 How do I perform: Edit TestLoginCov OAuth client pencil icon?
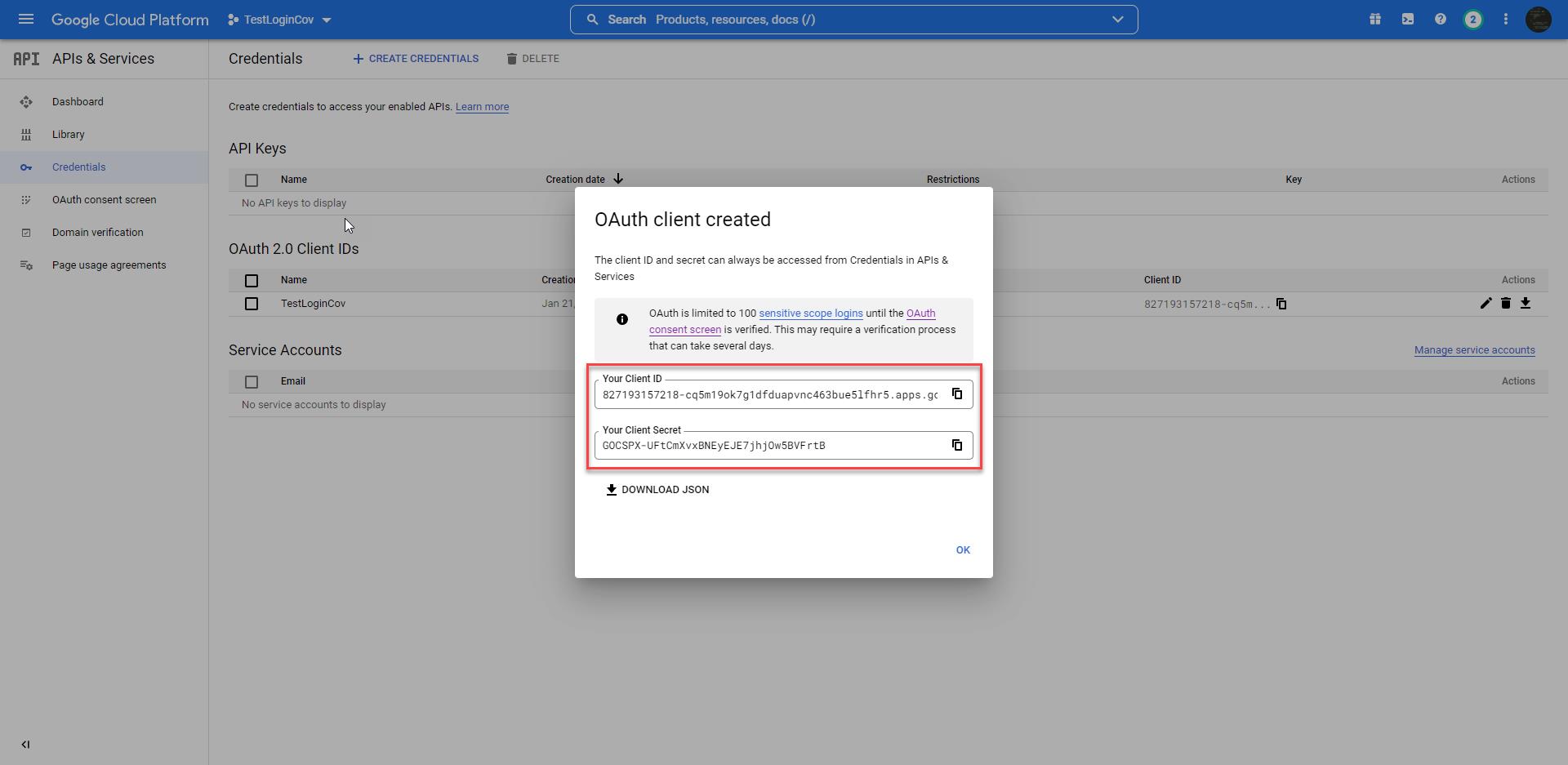tap(1486, 303)
